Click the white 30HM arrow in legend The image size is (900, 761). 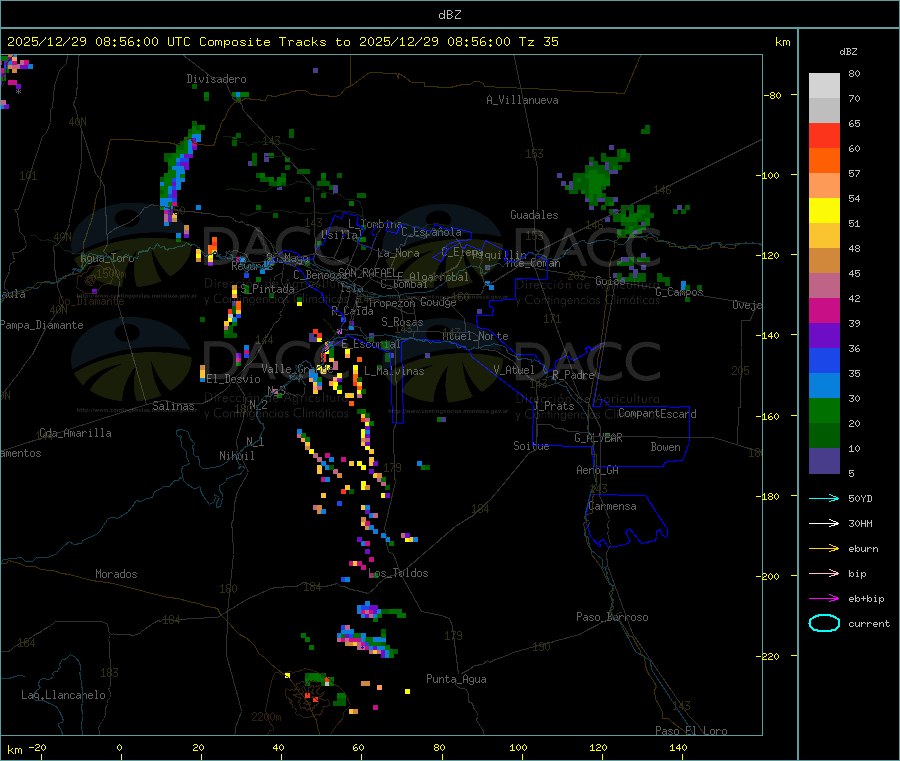tap(824, 523)
